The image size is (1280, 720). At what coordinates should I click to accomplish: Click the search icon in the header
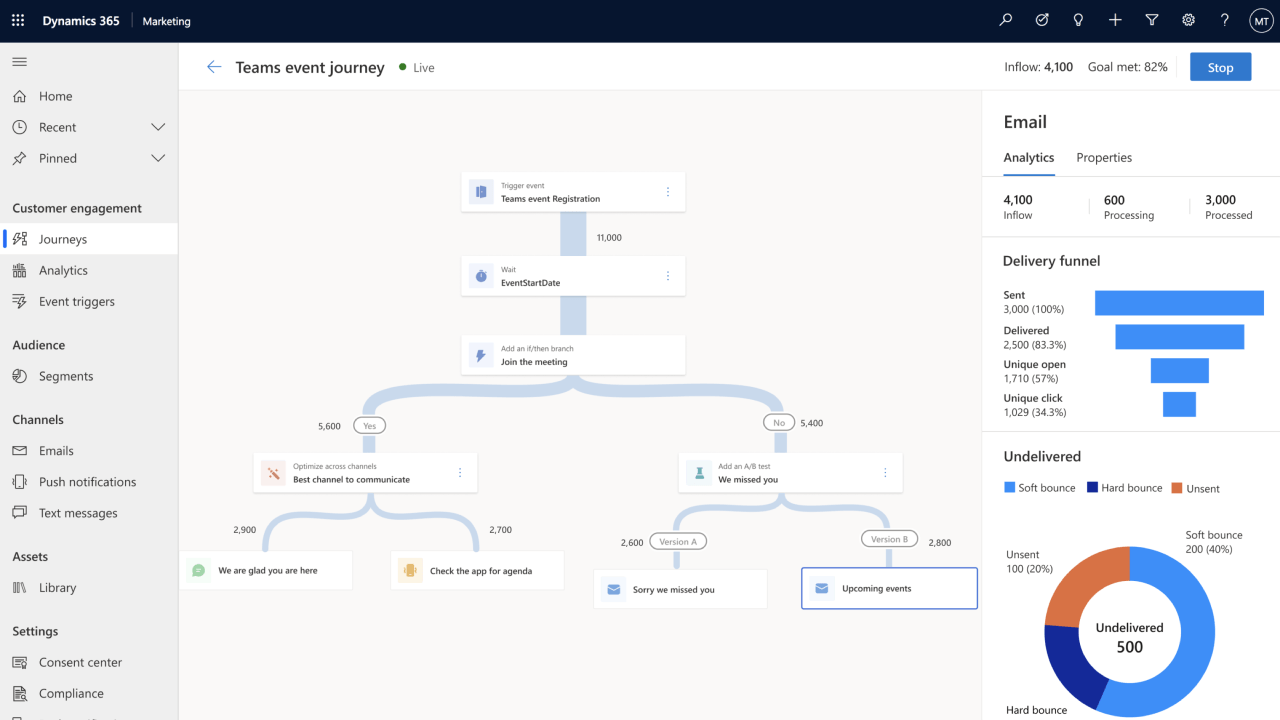(1005, 19)
